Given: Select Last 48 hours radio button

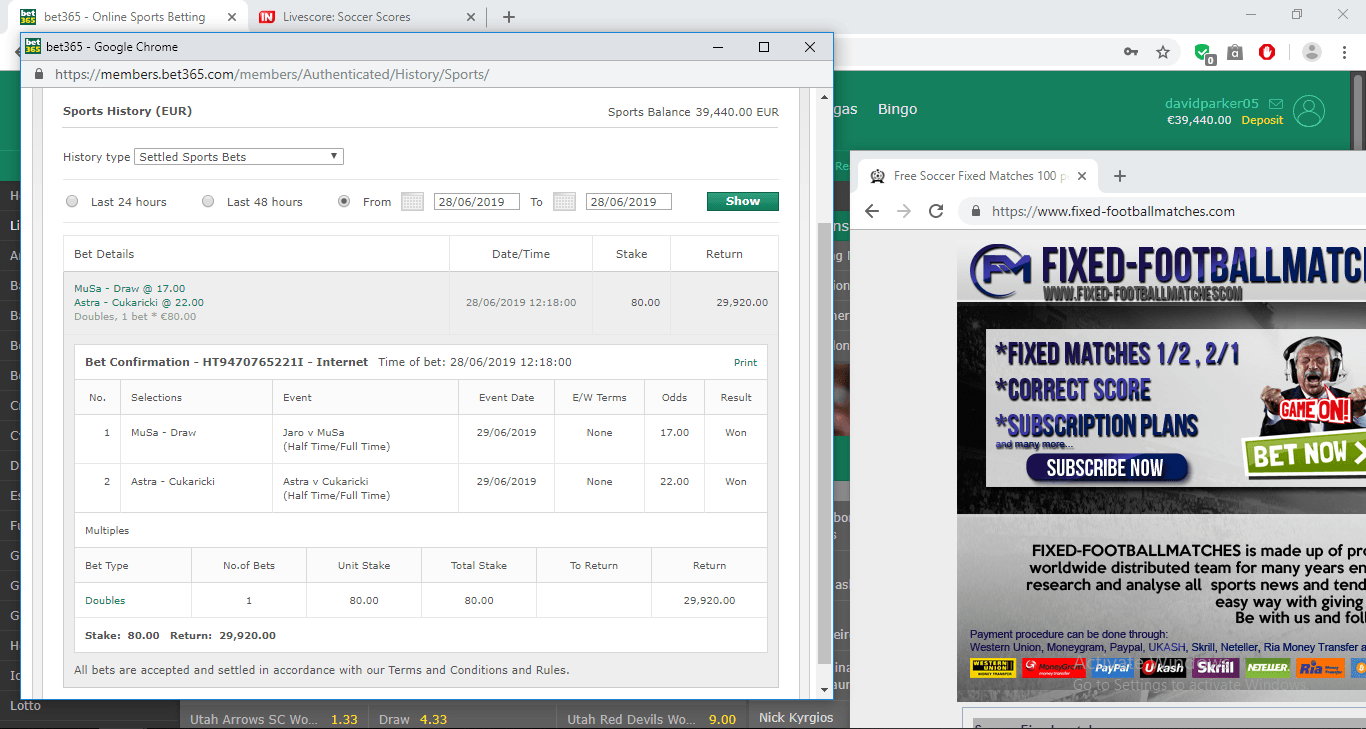Looking at the screenshot, I should 208,201.
